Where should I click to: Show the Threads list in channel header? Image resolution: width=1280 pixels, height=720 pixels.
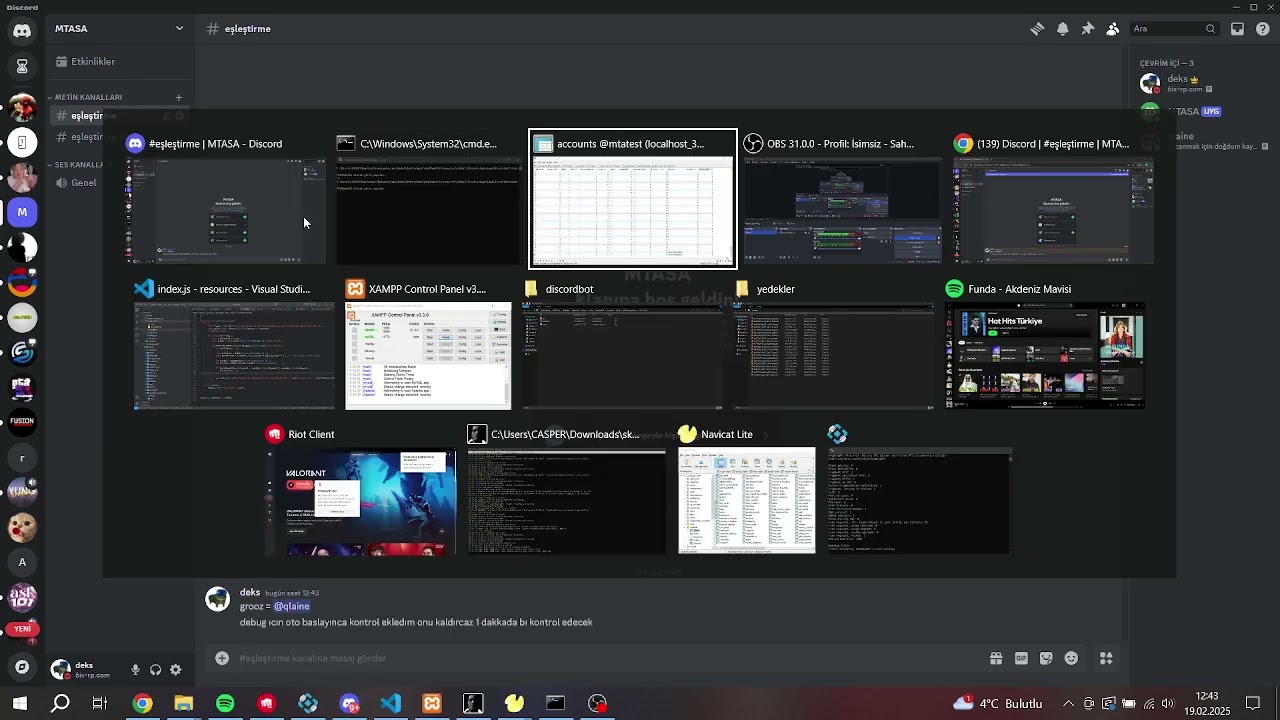pos(1037,29)
